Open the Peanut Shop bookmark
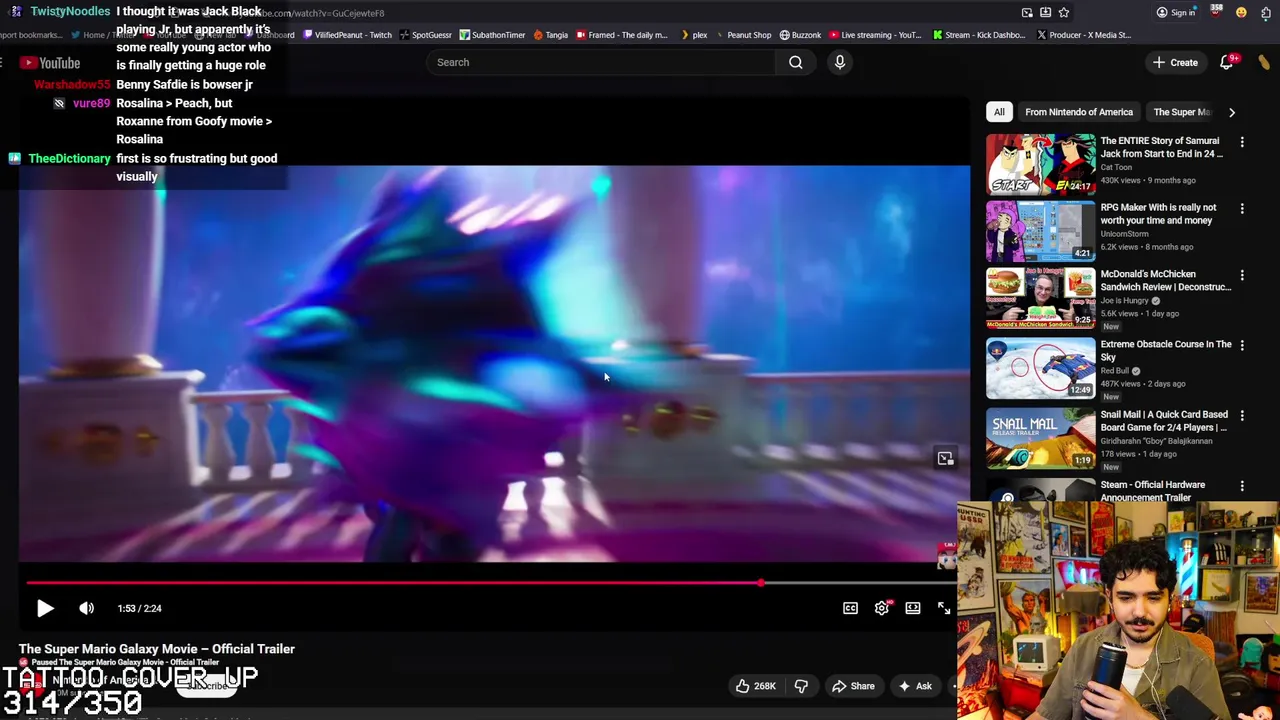 pyautogui.click(x=743, y=35)
